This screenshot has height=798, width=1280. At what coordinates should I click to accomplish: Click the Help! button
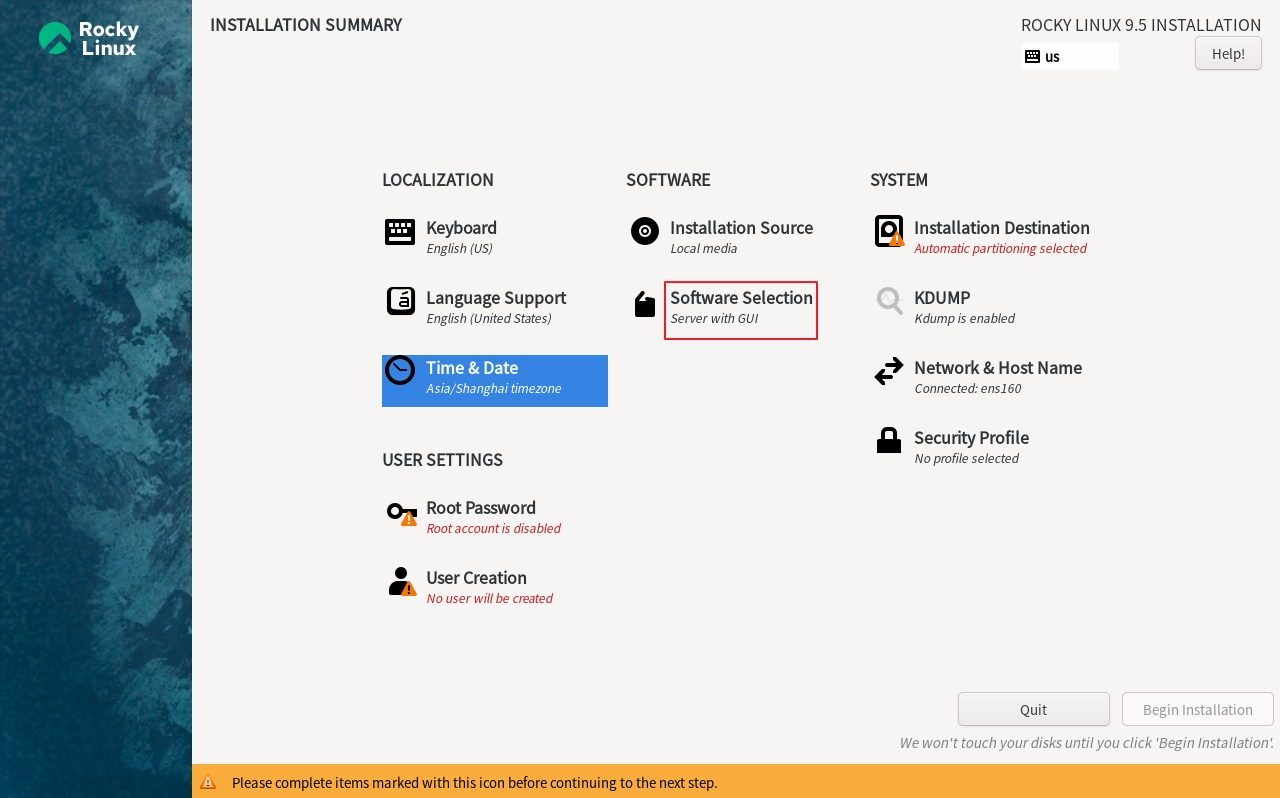click(1228, 53)
